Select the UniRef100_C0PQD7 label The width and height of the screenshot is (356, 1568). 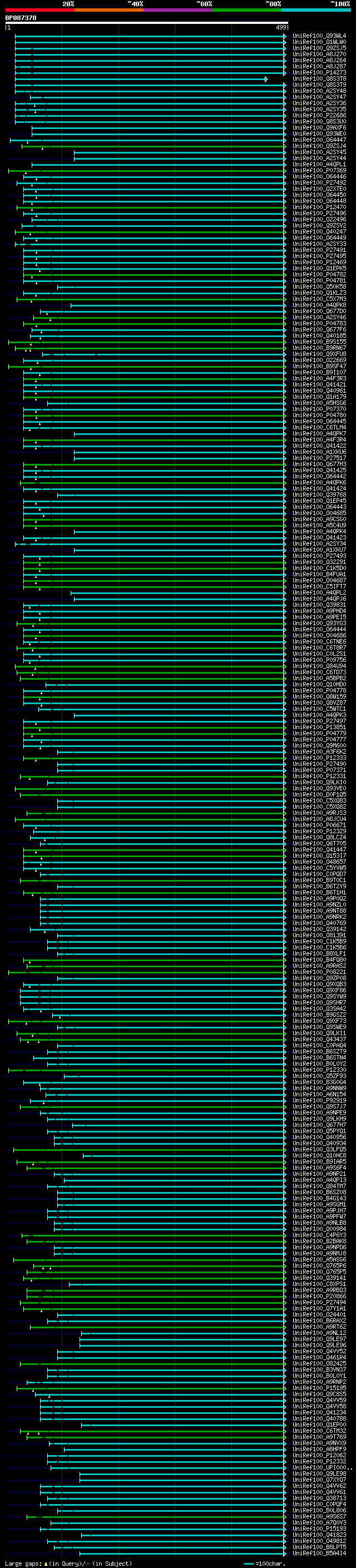pyautogui.click(x=319, y=874)
